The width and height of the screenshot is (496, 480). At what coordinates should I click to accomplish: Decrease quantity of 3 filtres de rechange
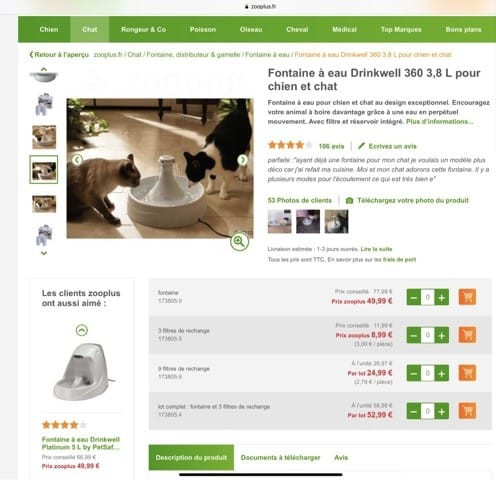coord(414,335)
